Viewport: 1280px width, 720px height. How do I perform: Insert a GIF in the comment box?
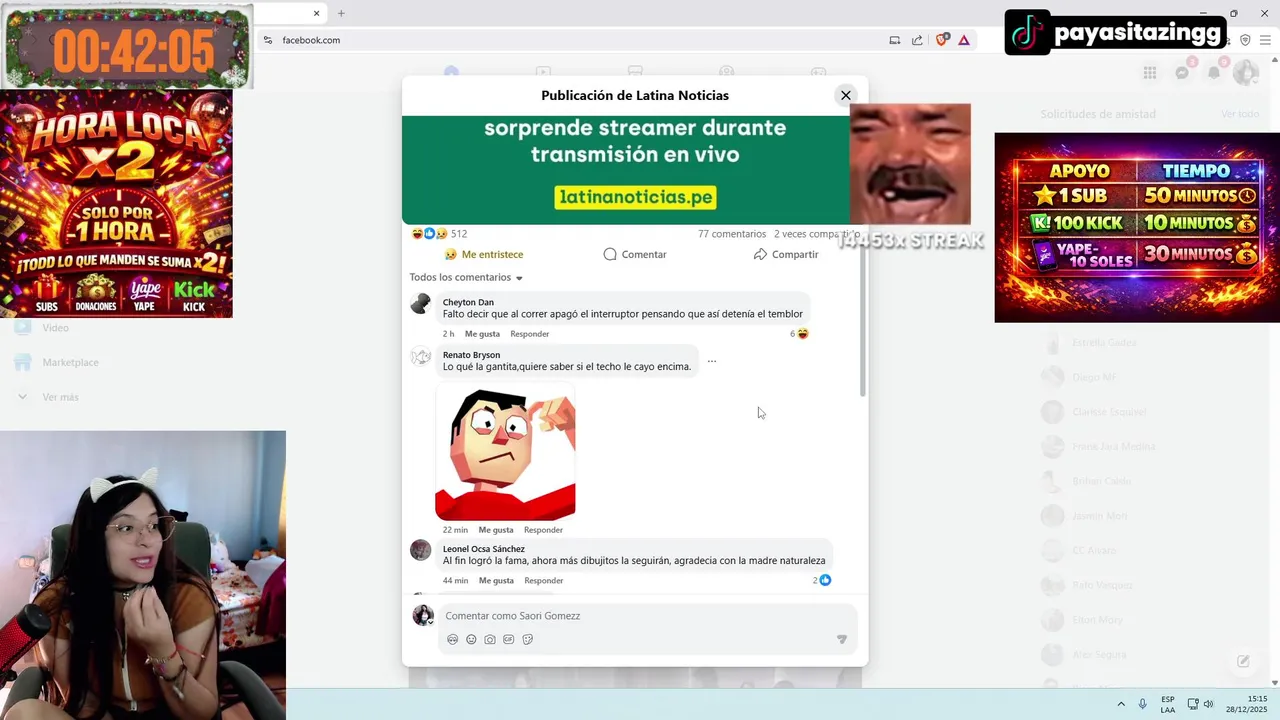click(509, 640)
